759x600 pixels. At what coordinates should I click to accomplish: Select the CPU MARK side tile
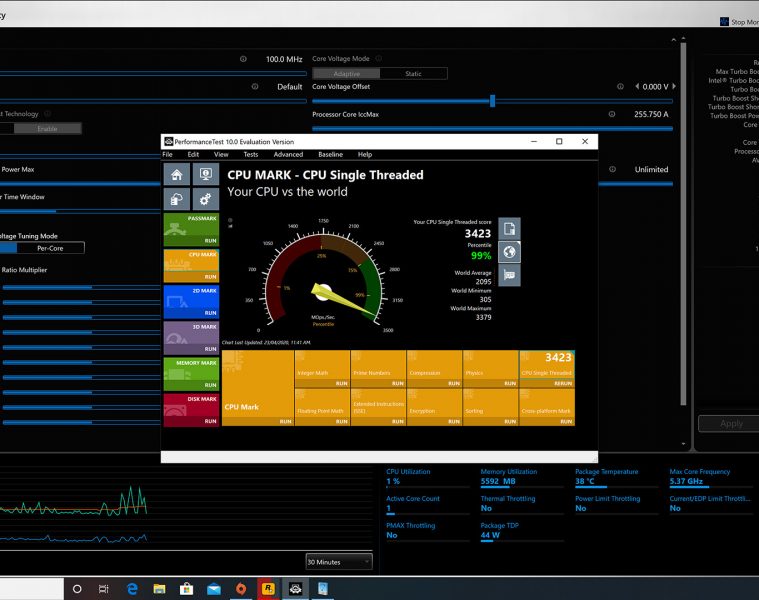[x=191, y=266]
